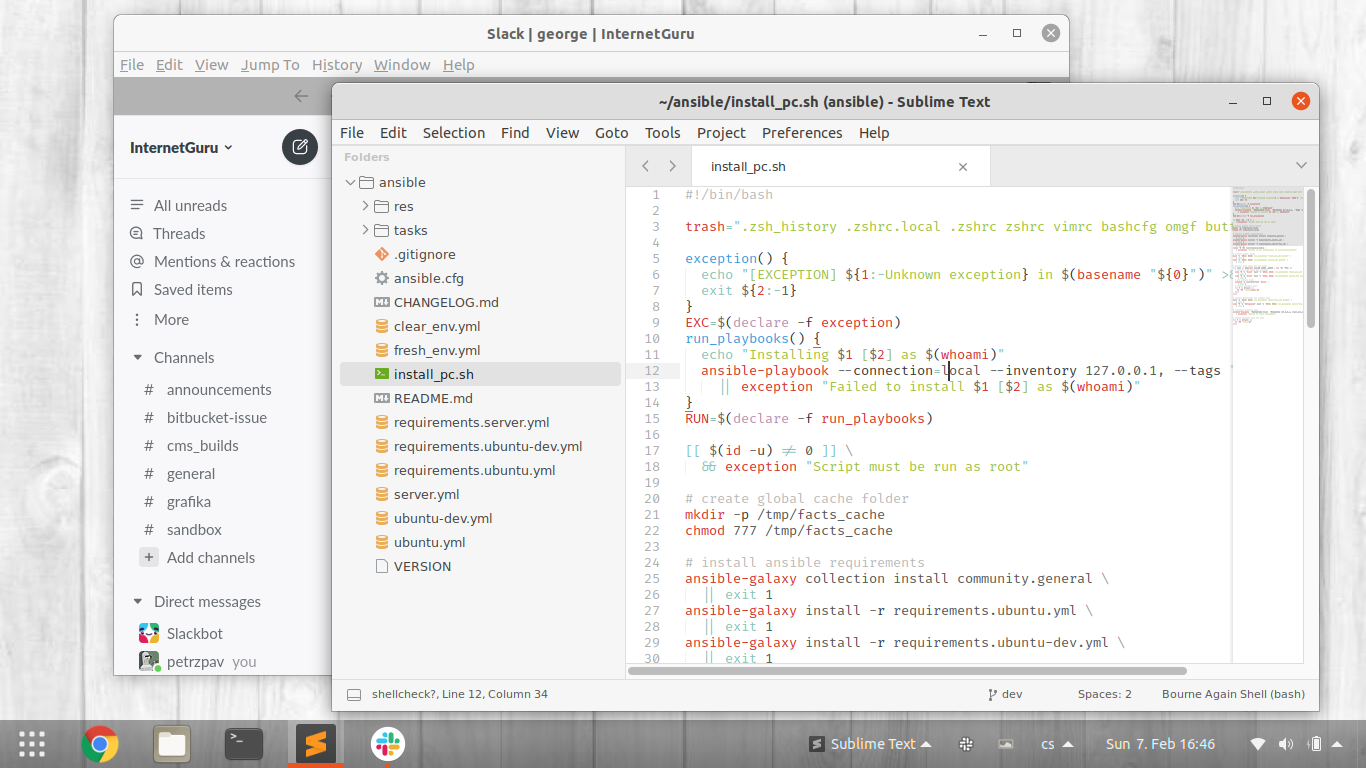The height and width of the screenshot is (768, 1366).
Task: Open Preferences menu
Action: click(x=802, y=133)
